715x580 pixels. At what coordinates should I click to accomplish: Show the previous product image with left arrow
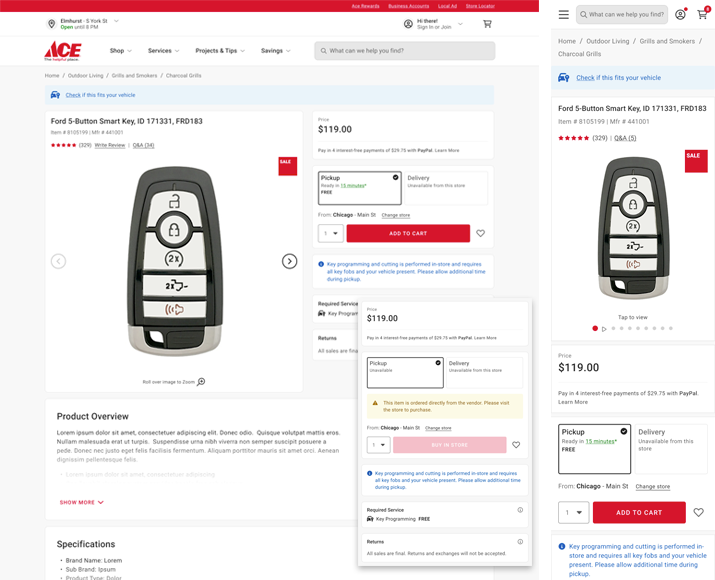tap(58, 261)
